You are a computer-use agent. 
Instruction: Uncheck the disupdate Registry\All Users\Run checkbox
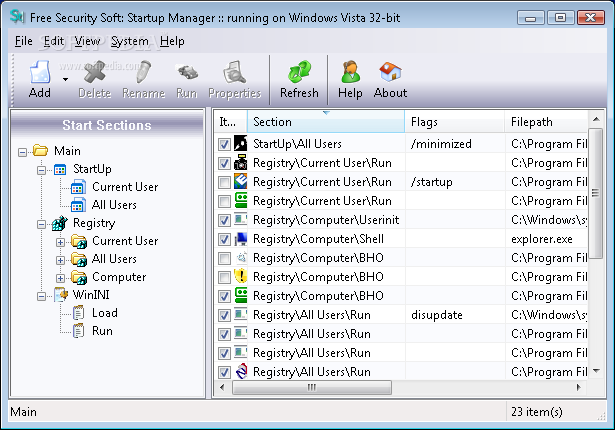[224, 315]
